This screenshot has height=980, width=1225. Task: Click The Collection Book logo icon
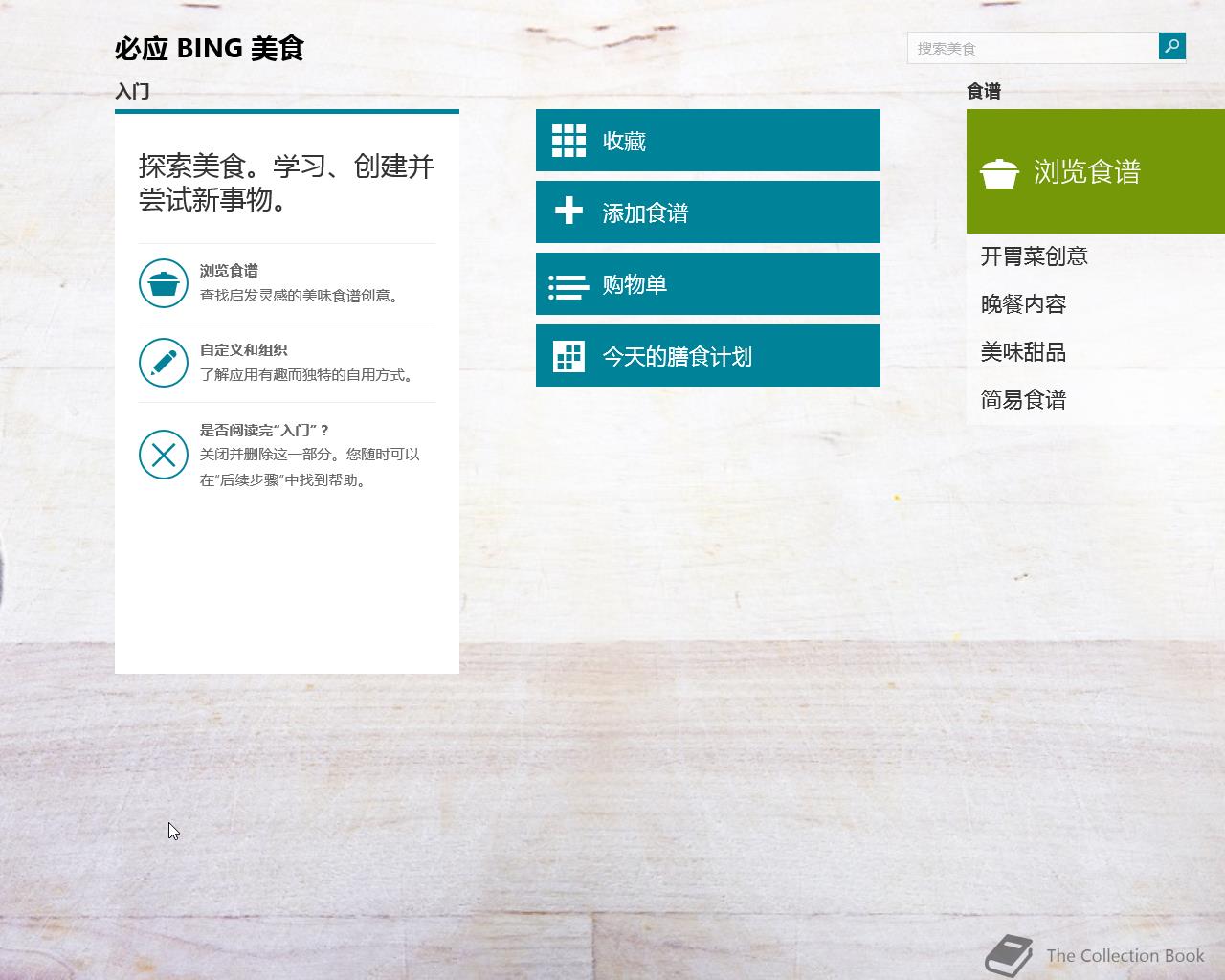click(1010, 955)
